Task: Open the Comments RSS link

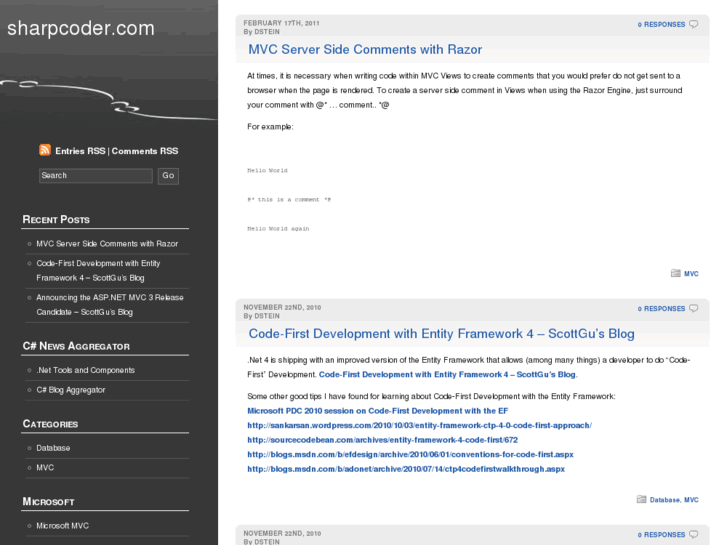Action: (x=145, y=152)
